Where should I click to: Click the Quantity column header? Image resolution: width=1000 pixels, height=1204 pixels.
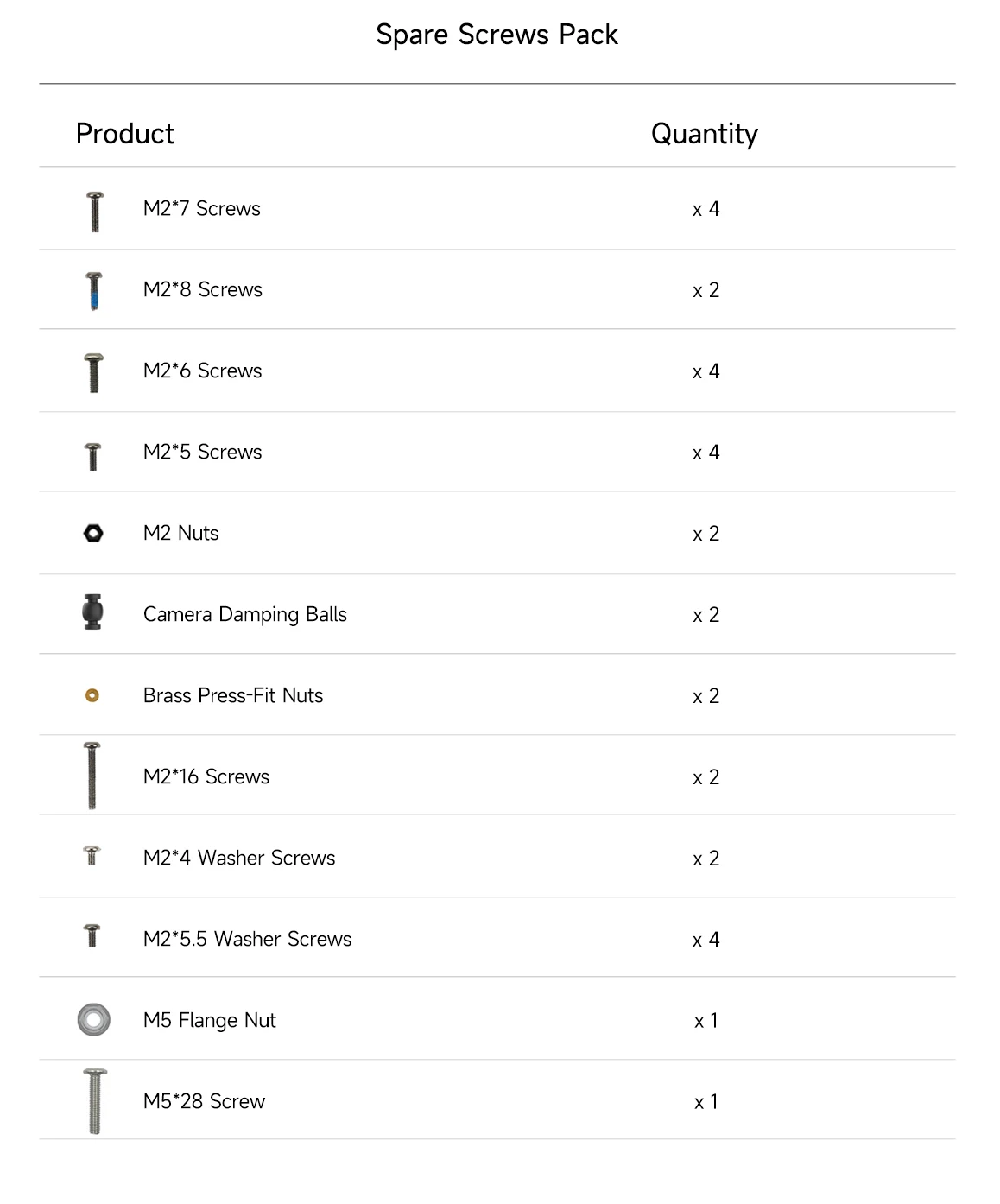(704, 134)
